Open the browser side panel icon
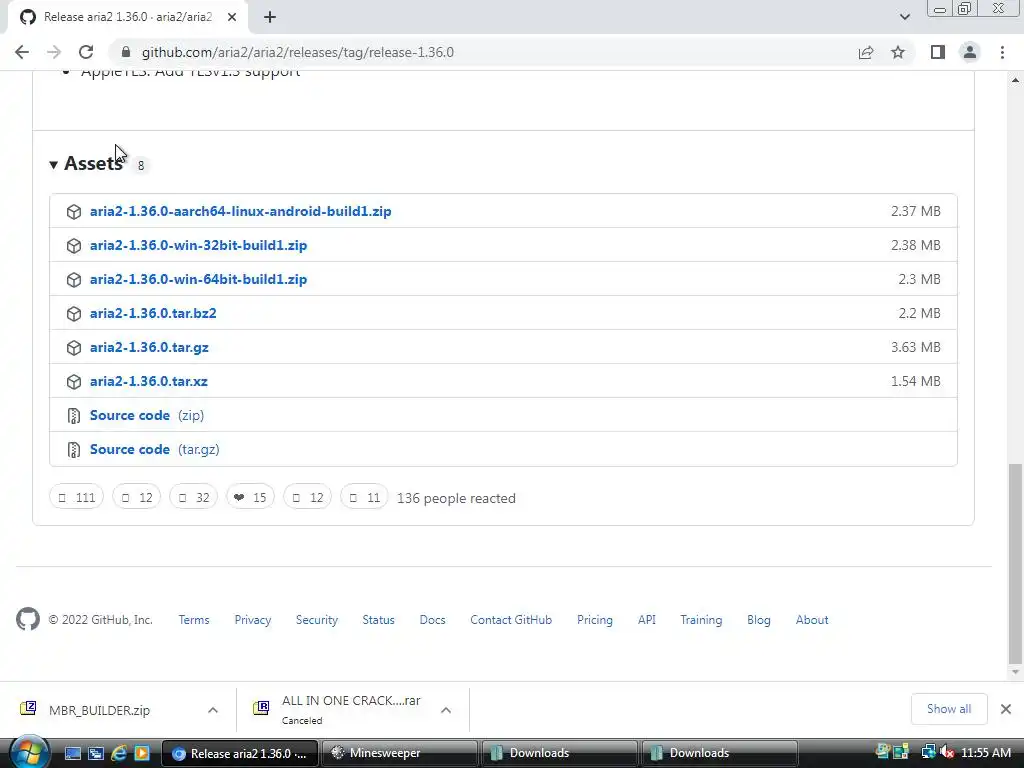 click(x=938, y=52)
